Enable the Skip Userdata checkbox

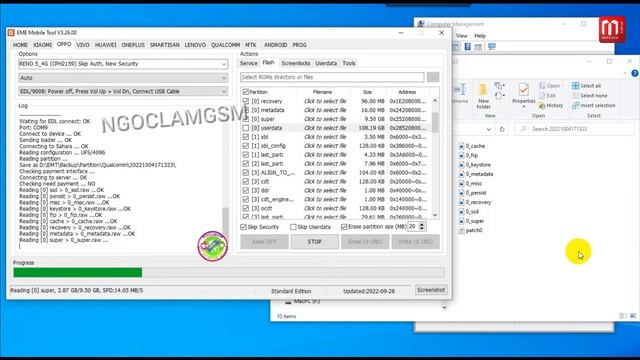(293, 227)
